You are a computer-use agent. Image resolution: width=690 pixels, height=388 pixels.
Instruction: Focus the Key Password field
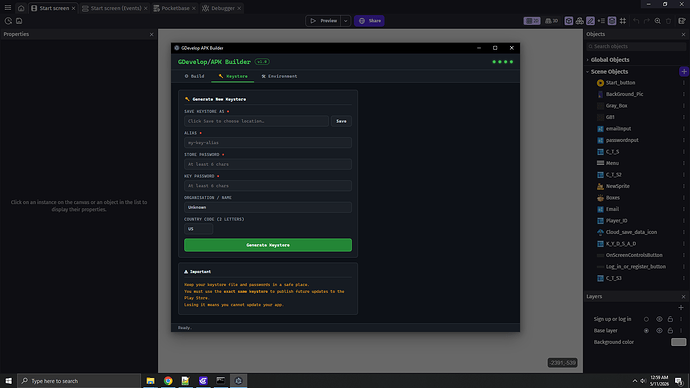pos(268,186)
